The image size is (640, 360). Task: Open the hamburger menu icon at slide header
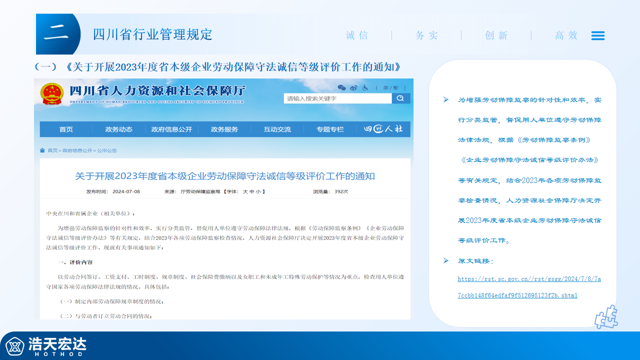point(598,36)
